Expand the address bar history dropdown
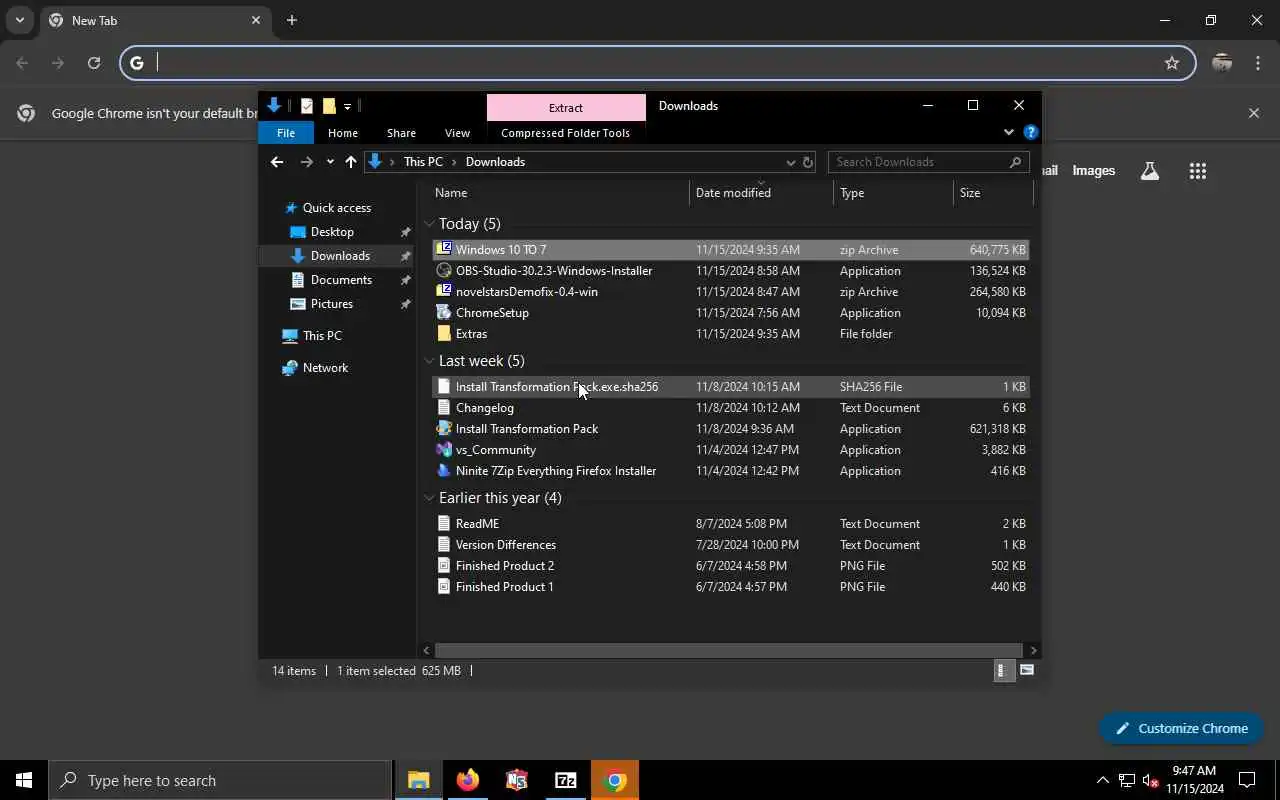1280x800 pixels. [x=790, y=162]
